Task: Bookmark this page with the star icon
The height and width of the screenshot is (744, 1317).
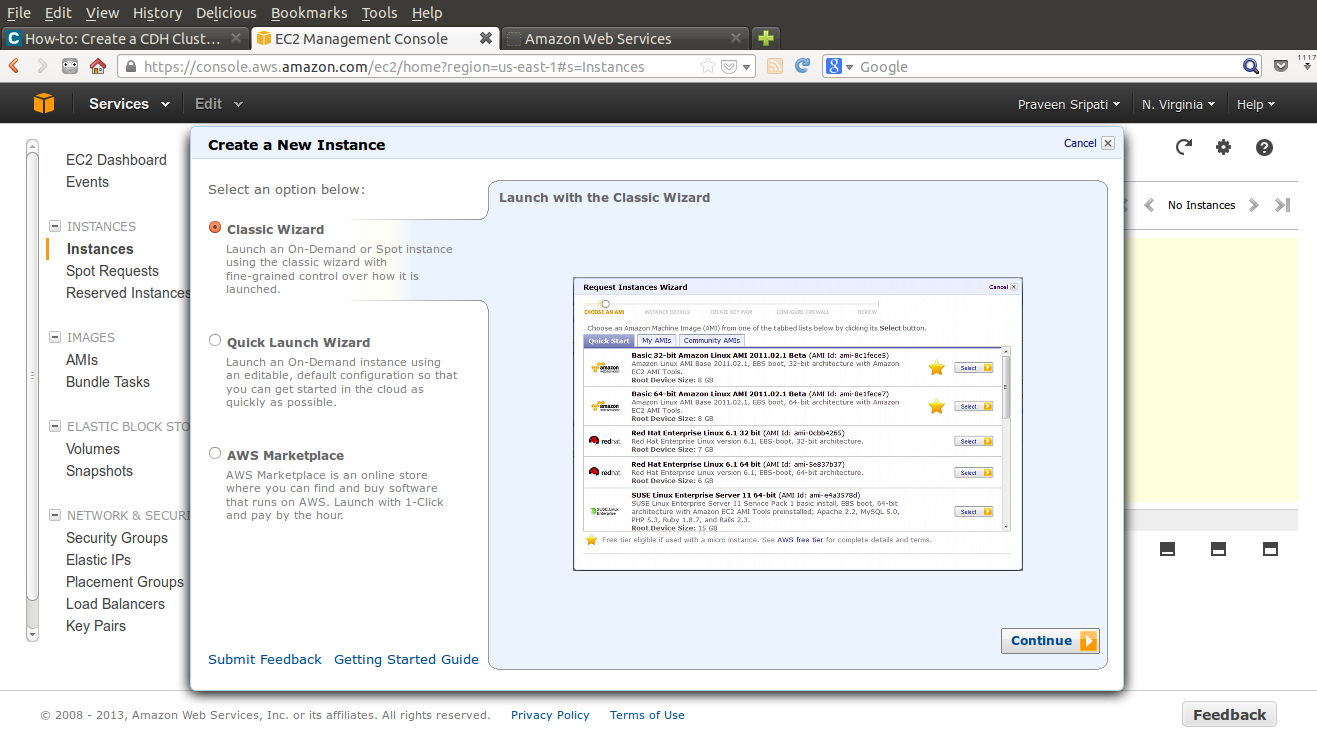Action: [x=708, y=66]
